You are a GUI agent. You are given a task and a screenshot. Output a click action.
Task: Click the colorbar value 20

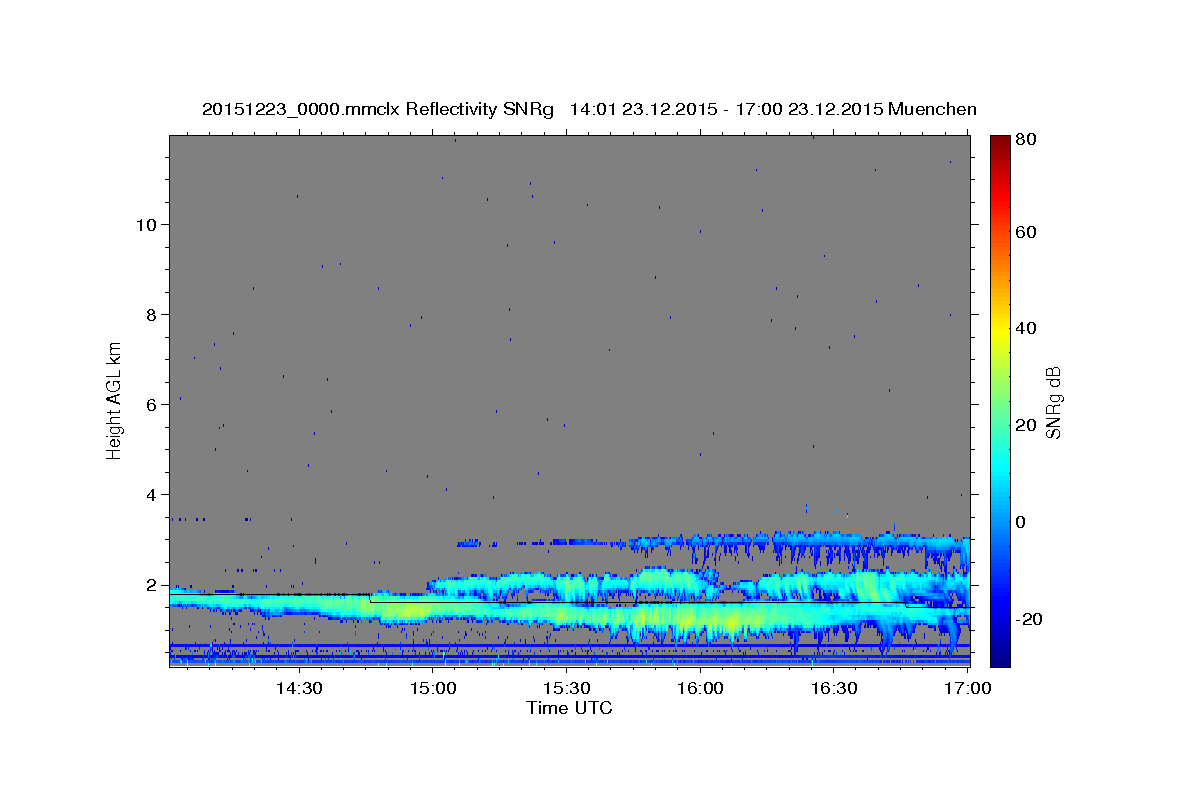(x=1027, y=425)
